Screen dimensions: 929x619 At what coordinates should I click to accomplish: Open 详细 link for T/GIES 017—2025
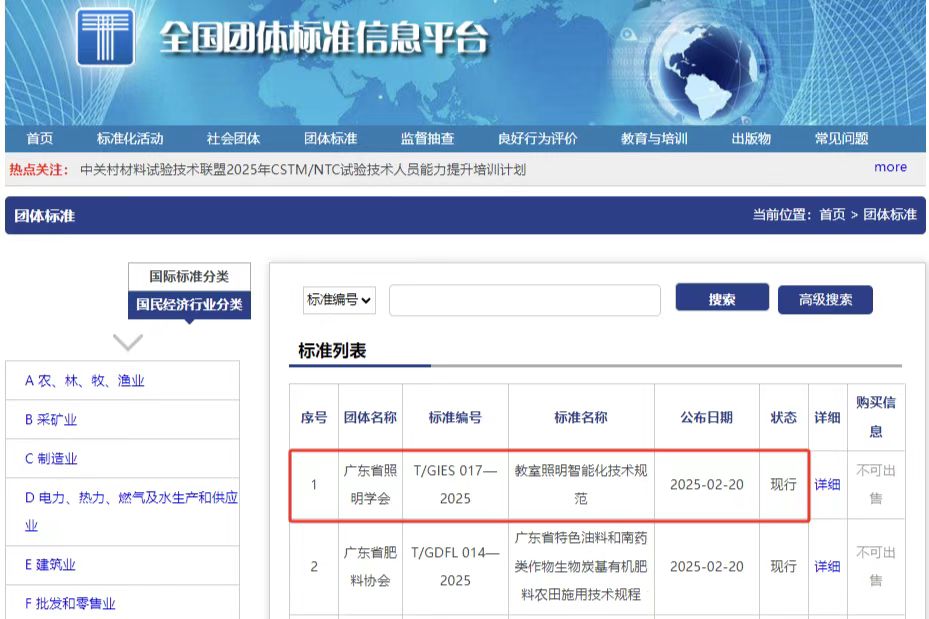coord(827,485)
